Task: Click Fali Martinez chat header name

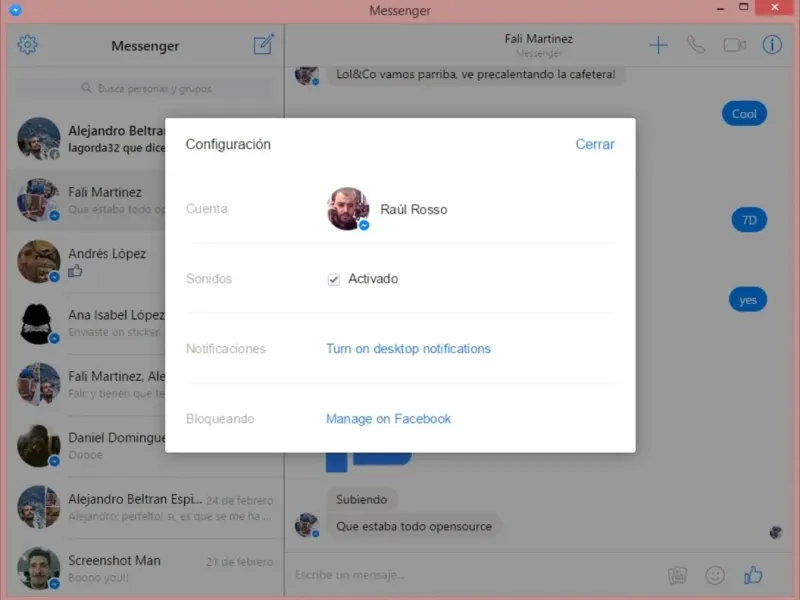Action: [x=539, y=39]
